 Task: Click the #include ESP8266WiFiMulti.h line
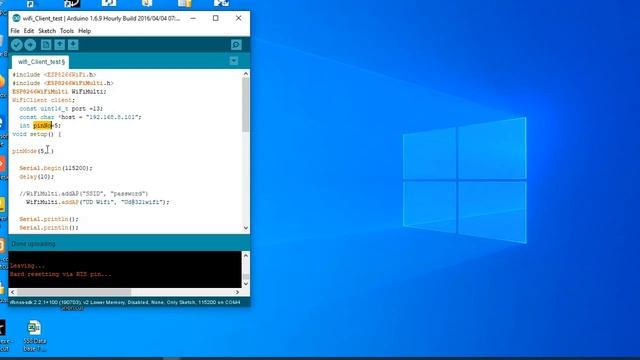click(x=63, y=83)
